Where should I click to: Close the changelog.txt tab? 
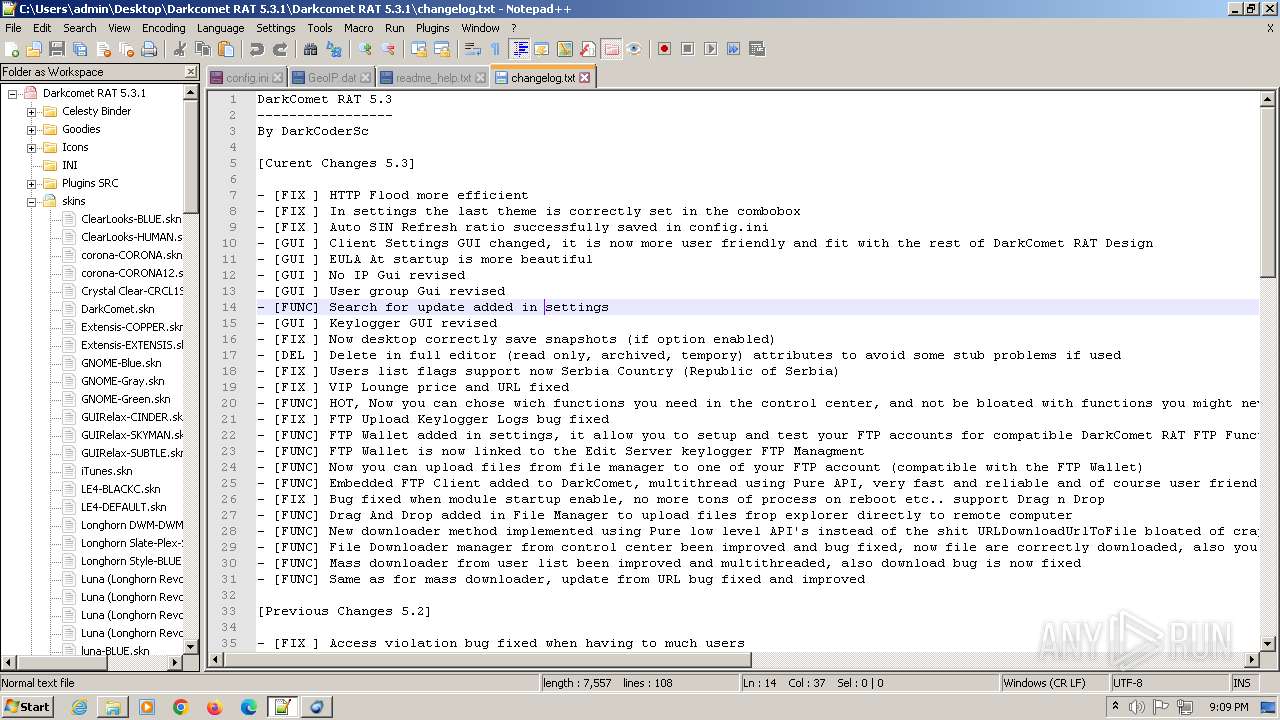[x=585, y=77]
